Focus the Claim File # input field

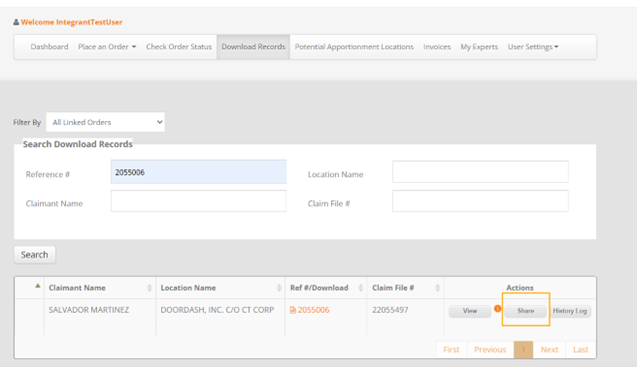tap(480, 201)
